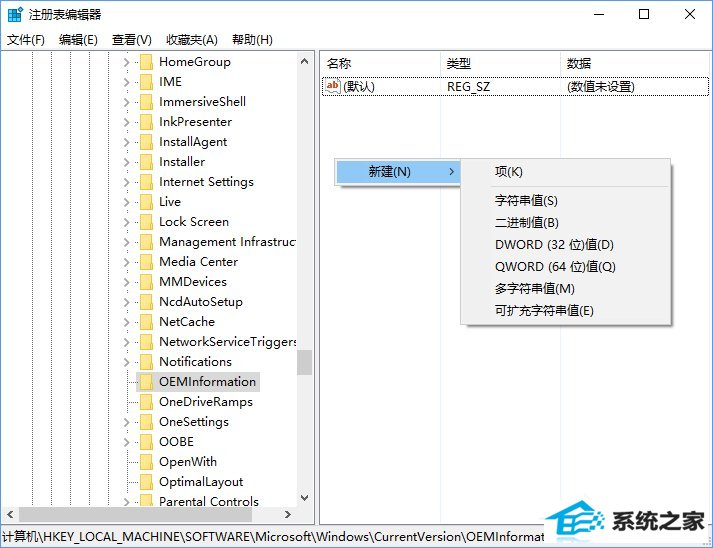Click the Registry Editor app icon in title bar
The image size is (713, 548).
click(x=15, y=14)
